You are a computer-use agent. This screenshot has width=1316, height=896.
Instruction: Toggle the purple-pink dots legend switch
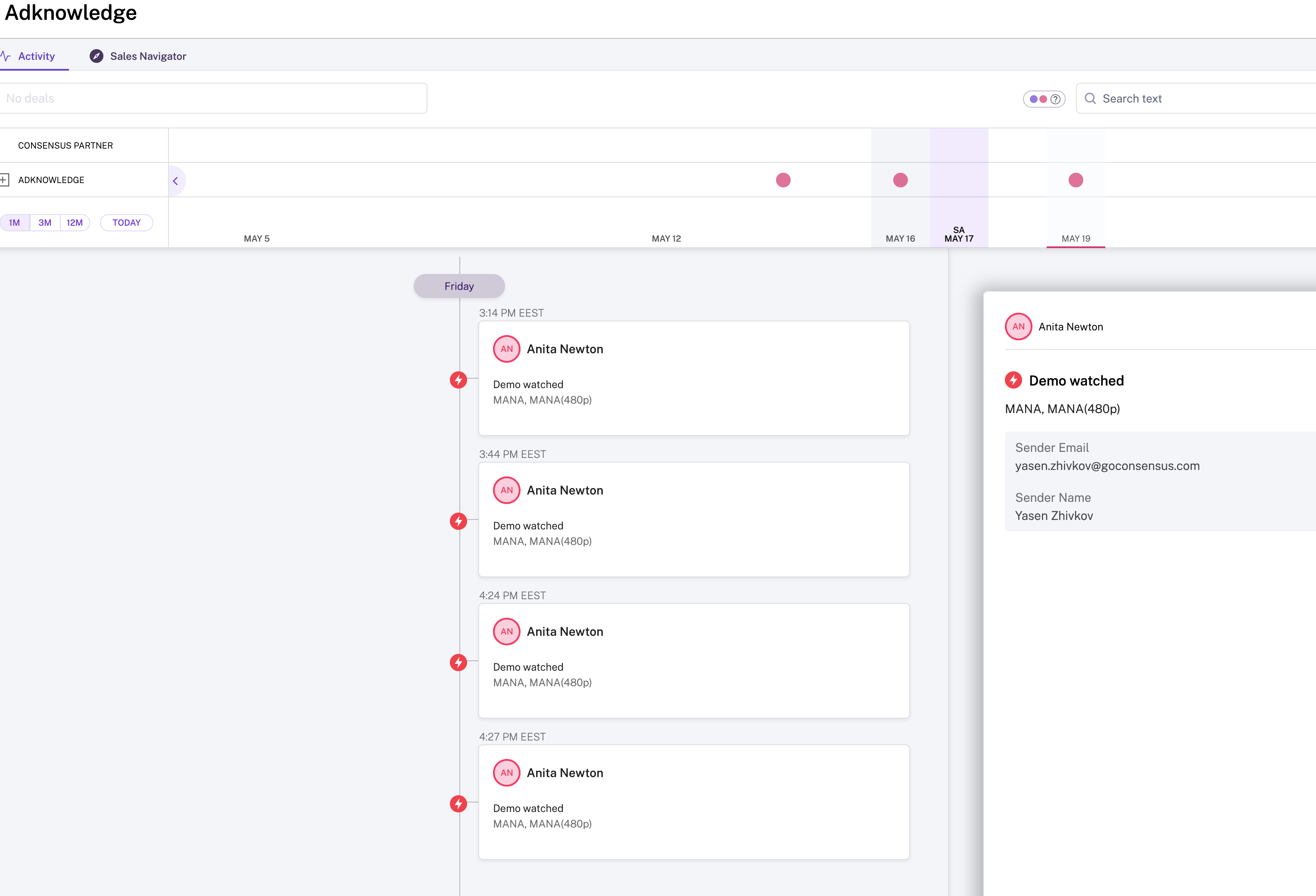coord(1043,99)
